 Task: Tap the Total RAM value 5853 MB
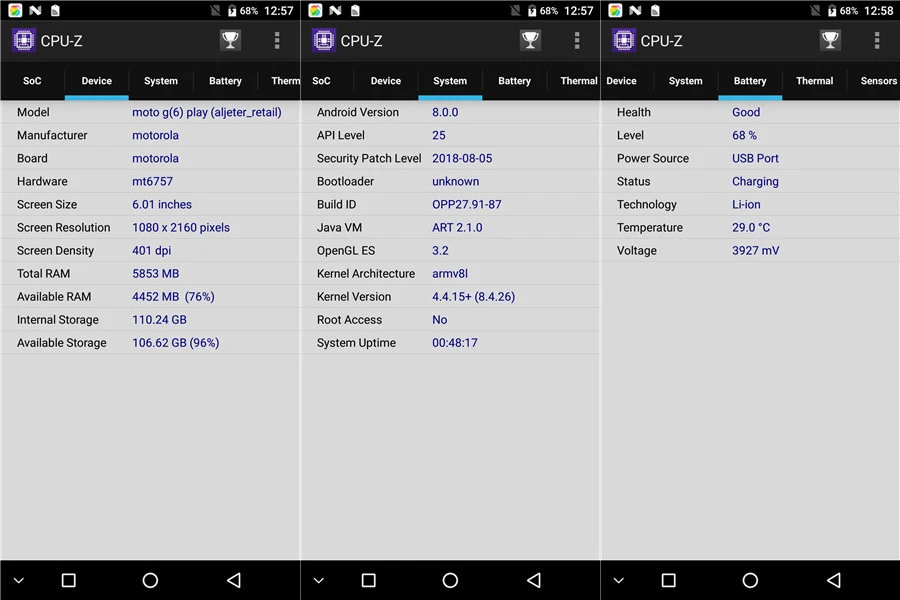click(156, 274)
